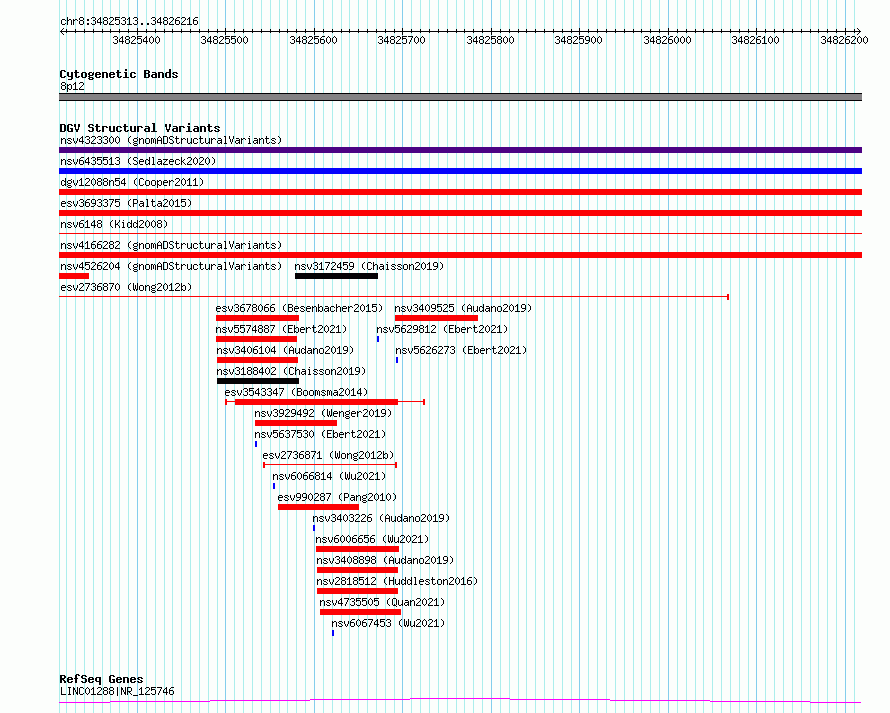The width and height of the screenshot is (890, 713).
Task: Click the small blue nsv5629812 marker
Action: [x=378, y=339]
